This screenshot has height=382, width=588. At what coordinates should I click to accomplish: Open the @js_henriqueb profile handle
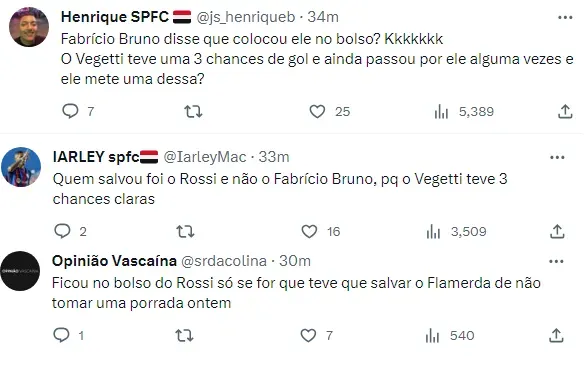(246, 17)
